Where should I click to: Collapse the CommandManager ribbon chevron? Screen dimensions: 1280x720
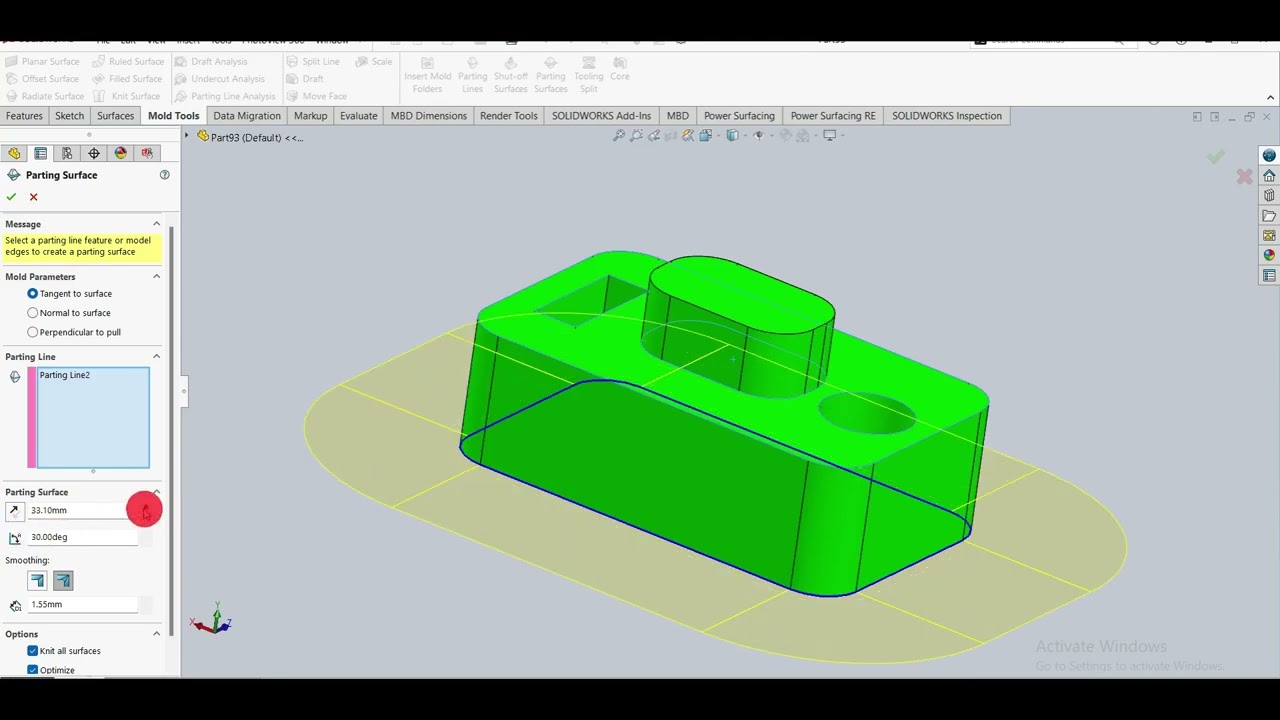tap(1270, 97)
